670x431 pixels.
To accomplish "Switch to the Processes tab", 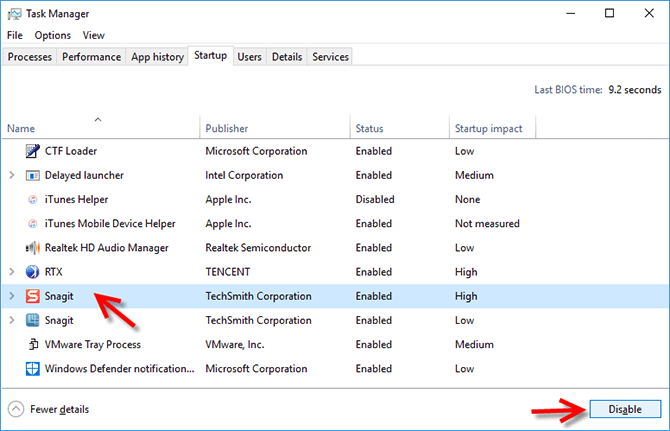I will 29,57.
